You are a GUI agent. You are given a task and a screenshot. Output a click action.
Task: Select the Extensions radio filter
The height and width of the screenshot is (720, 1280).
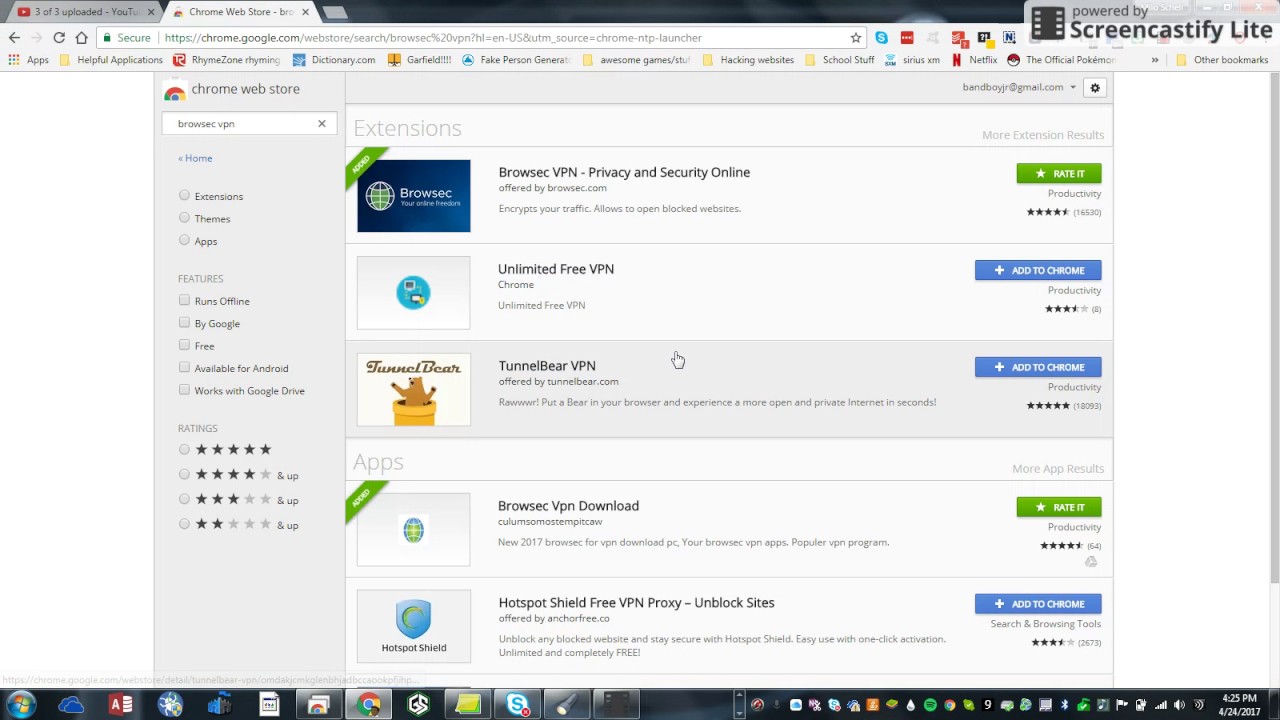pos(184,196)
